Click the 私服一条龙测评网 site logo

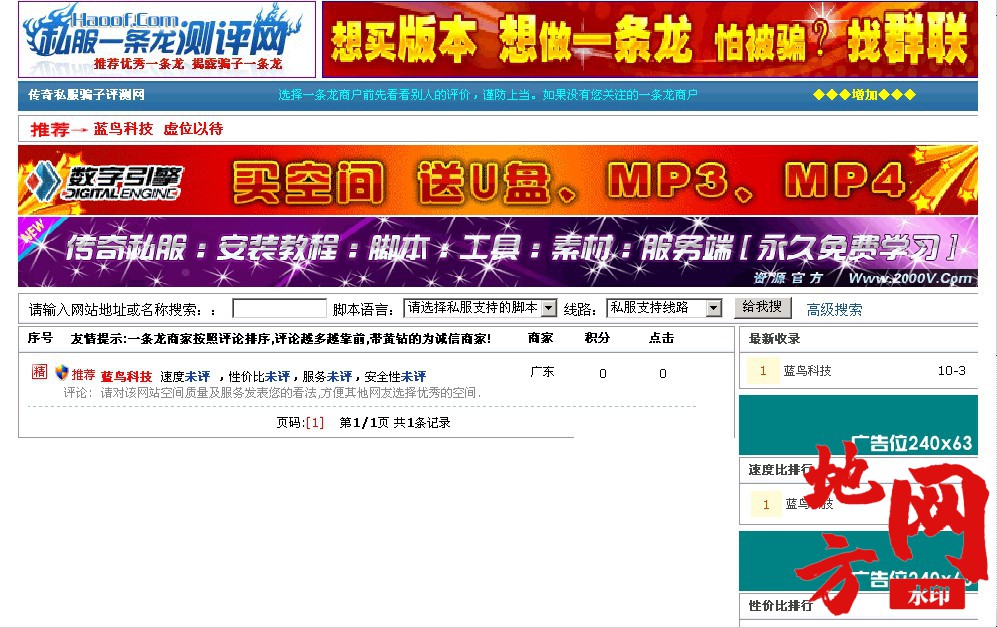pyautogui.click(x=167, y=39)
